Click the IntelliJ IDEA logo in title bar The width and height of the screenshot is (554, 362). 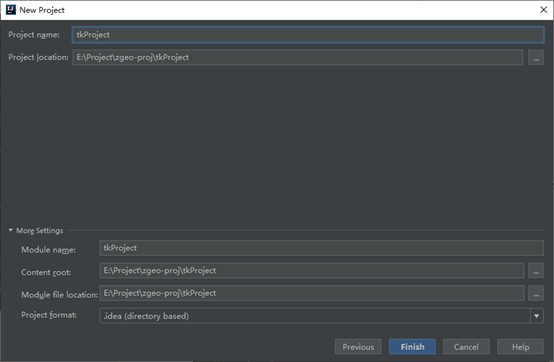point(11,10)
